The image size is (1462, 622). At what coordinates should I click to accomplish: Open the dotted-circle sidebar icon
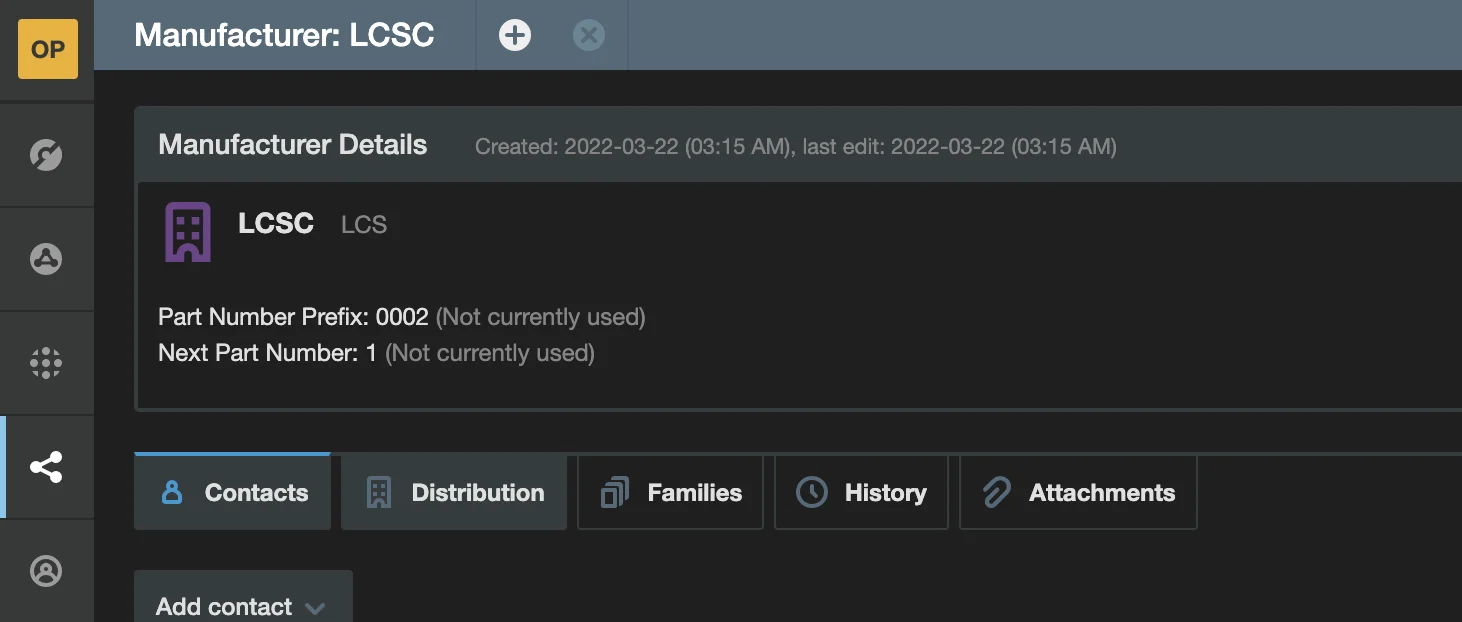point(46,363)
